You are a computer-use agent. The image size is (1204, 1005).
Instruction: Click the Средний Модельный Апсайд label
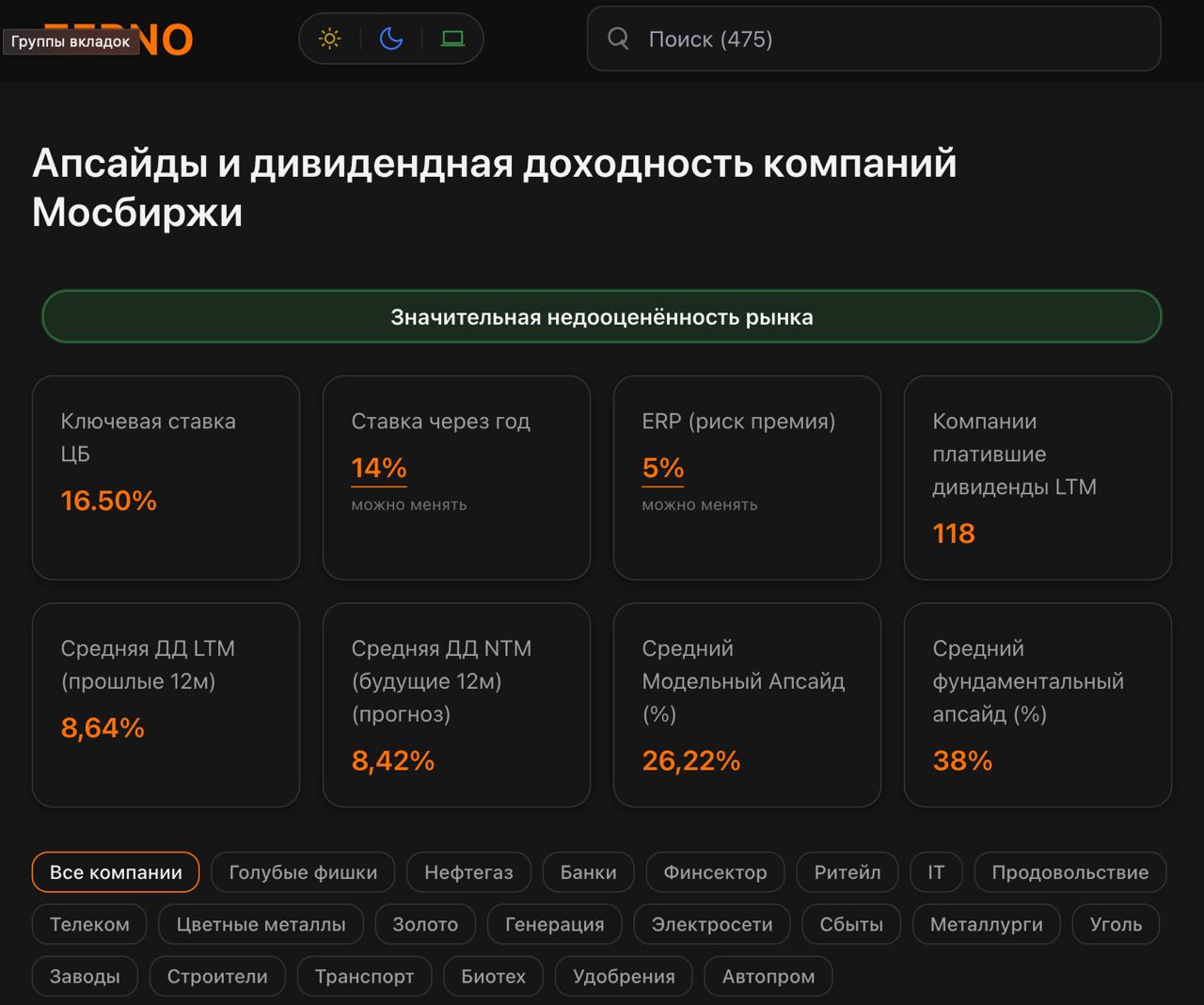743,680
